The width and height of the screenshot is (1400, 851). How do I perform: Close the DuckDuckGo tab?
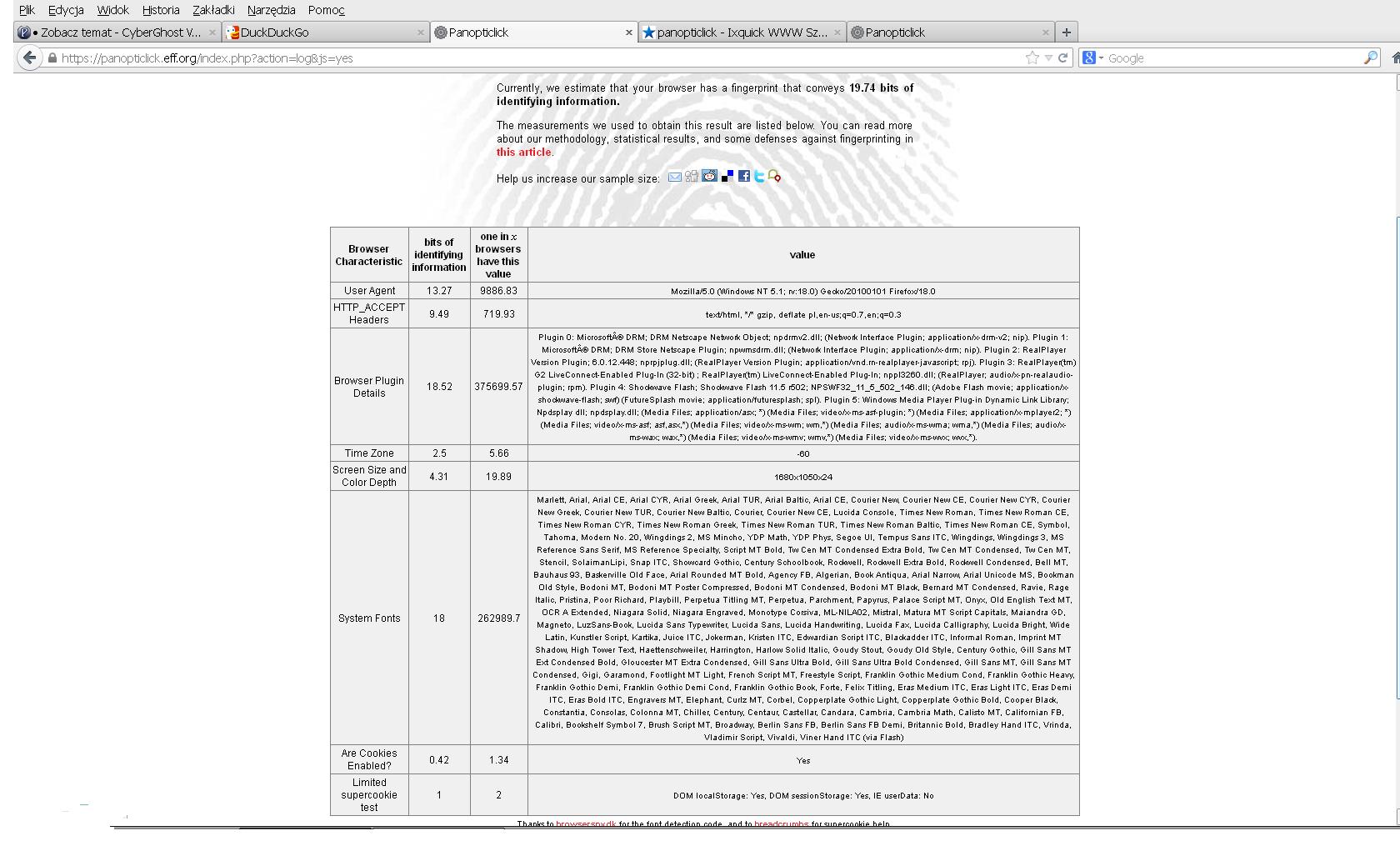pos(421,33)
